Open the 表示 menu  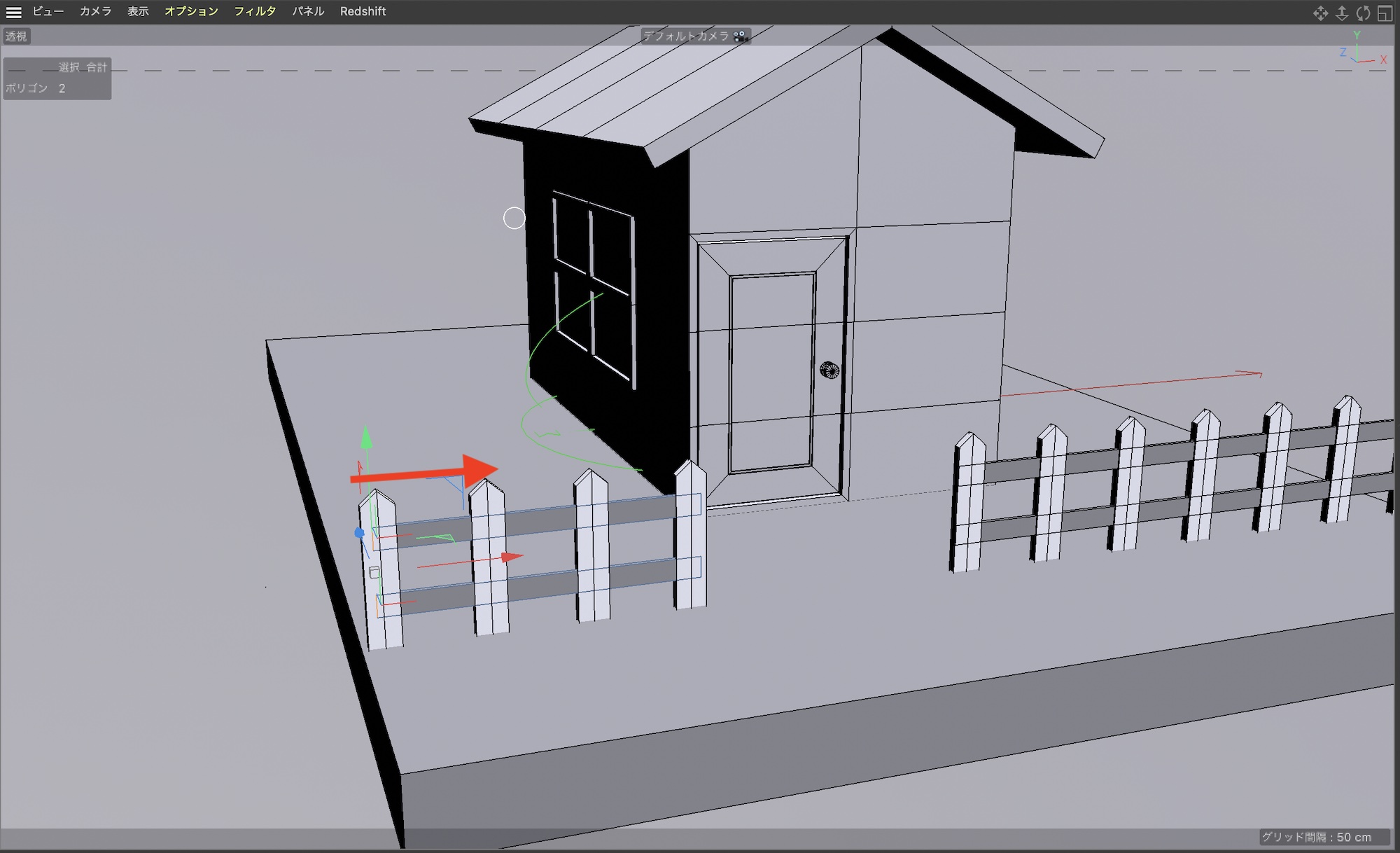(x=138, y=11)
